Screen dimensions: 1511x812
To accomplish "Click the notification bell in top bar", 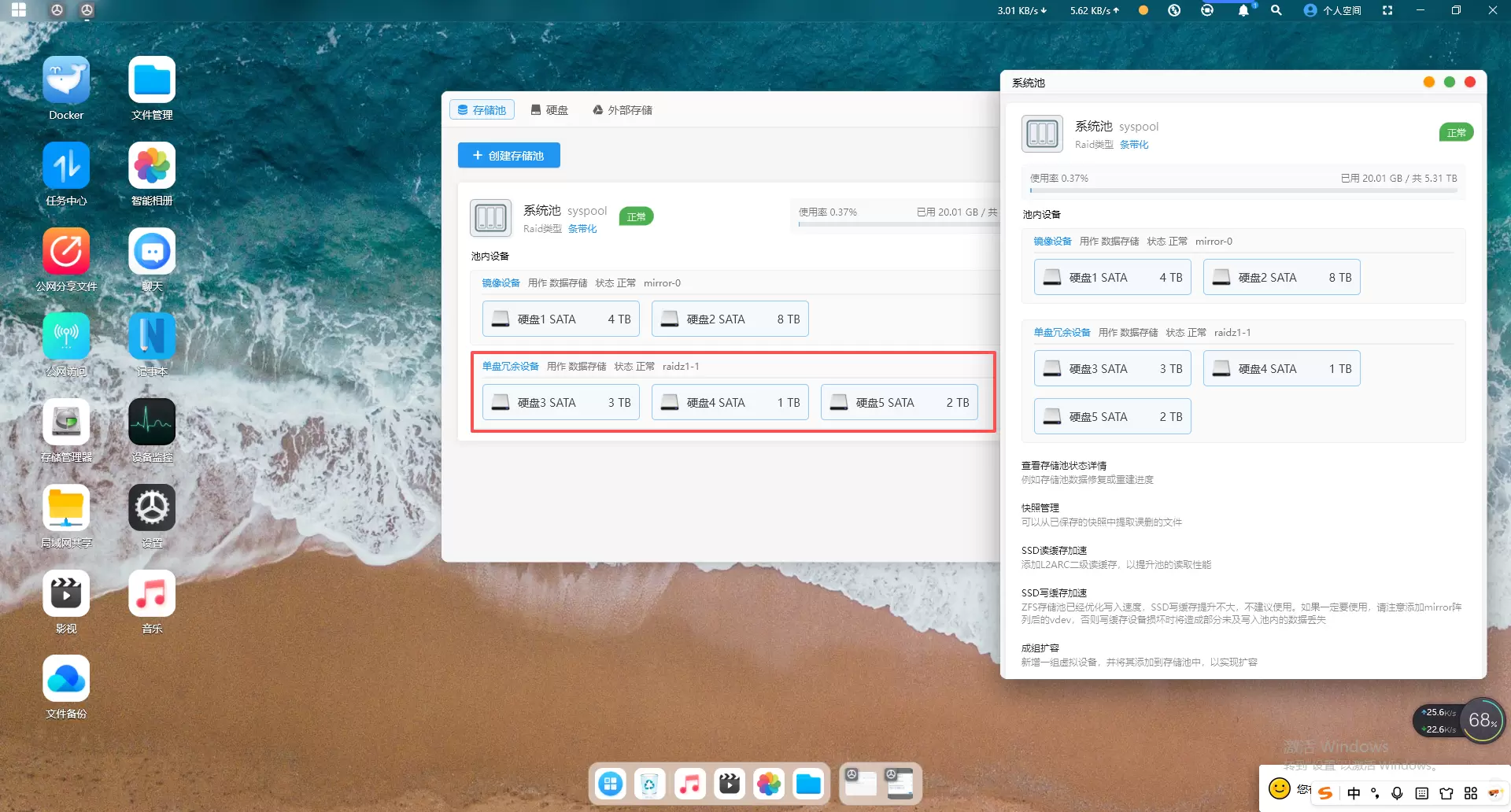I will 1243,10.
